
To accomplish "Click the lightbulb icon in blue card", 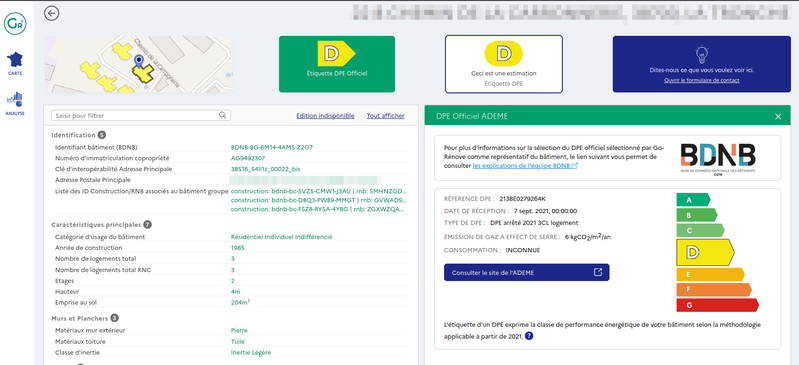I will coord(702,54).
